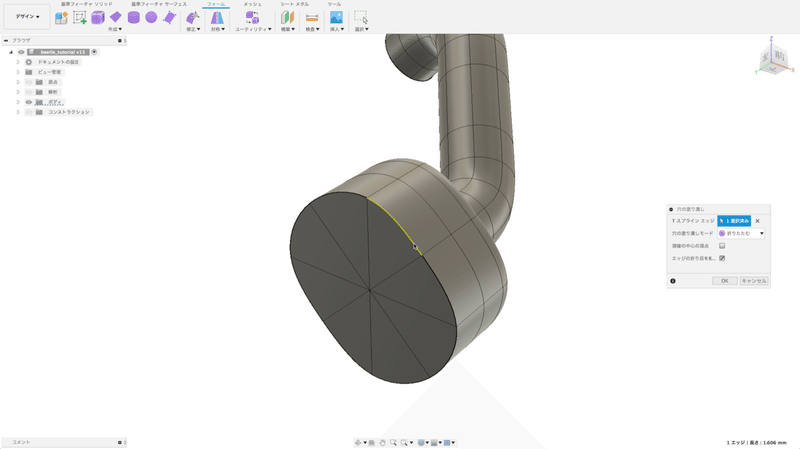Toggle visibility of the ボディ folder

[29, 102]
